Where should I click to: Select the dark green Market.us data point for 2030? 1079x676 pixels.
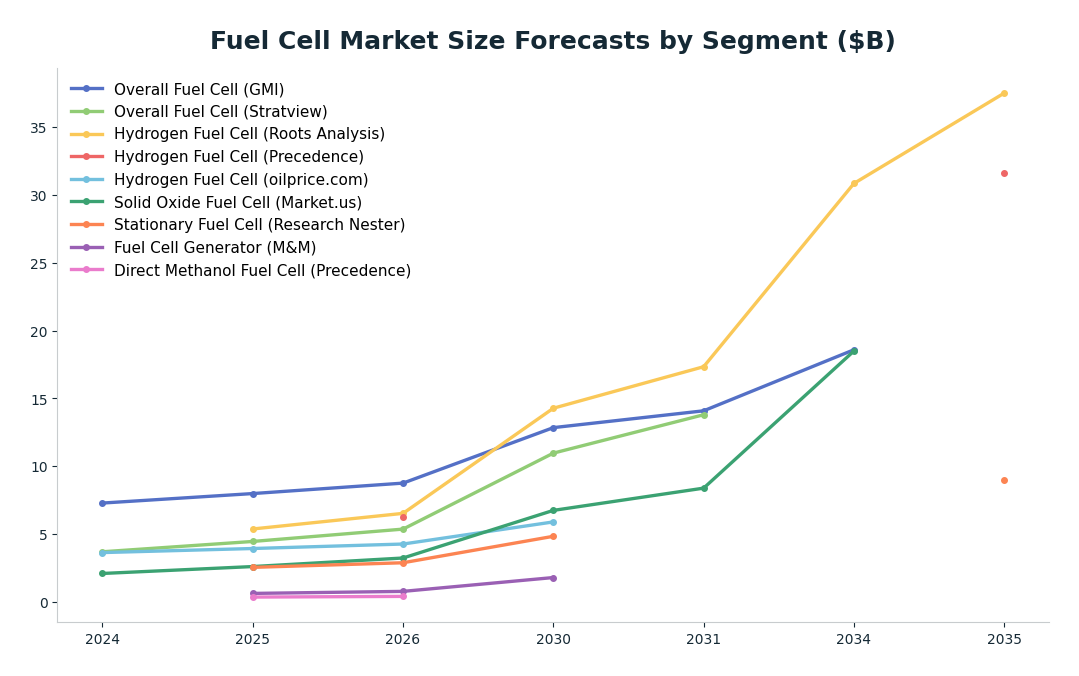(x=553, y=511)
